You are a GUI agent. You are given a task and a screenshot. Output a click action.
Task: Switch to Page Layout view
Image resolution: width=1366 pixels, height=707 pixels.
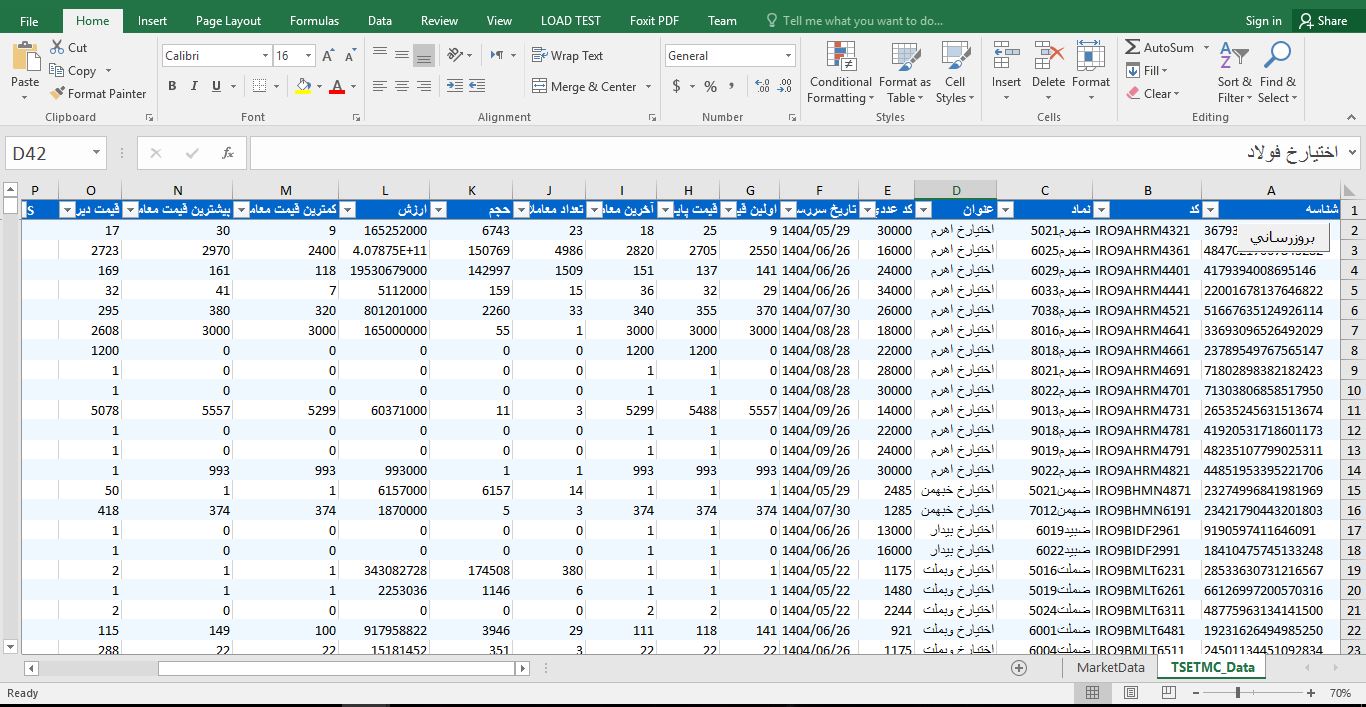[x=1130, y=692]
